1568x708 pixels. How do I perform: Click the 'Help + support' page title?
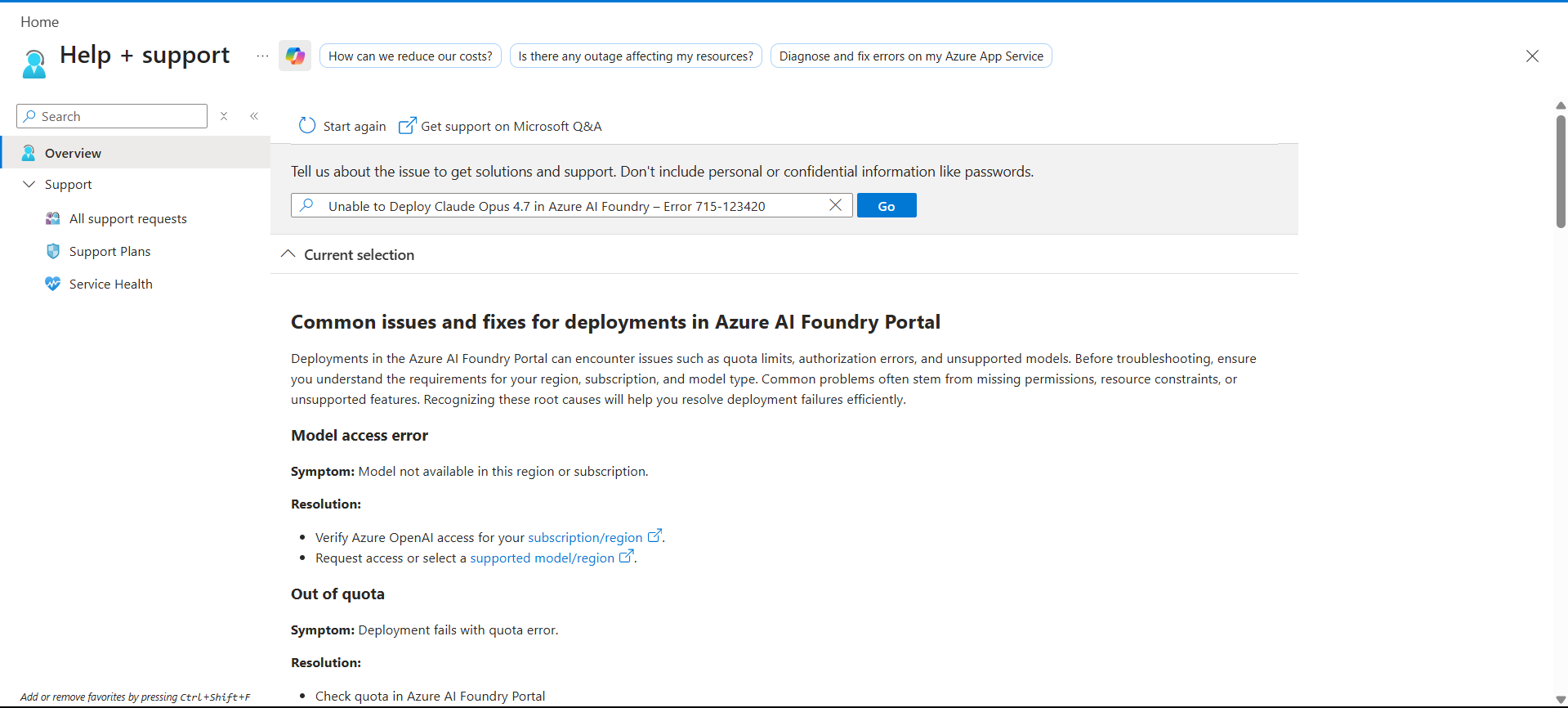pyautogui.click(x=145, y=55)
